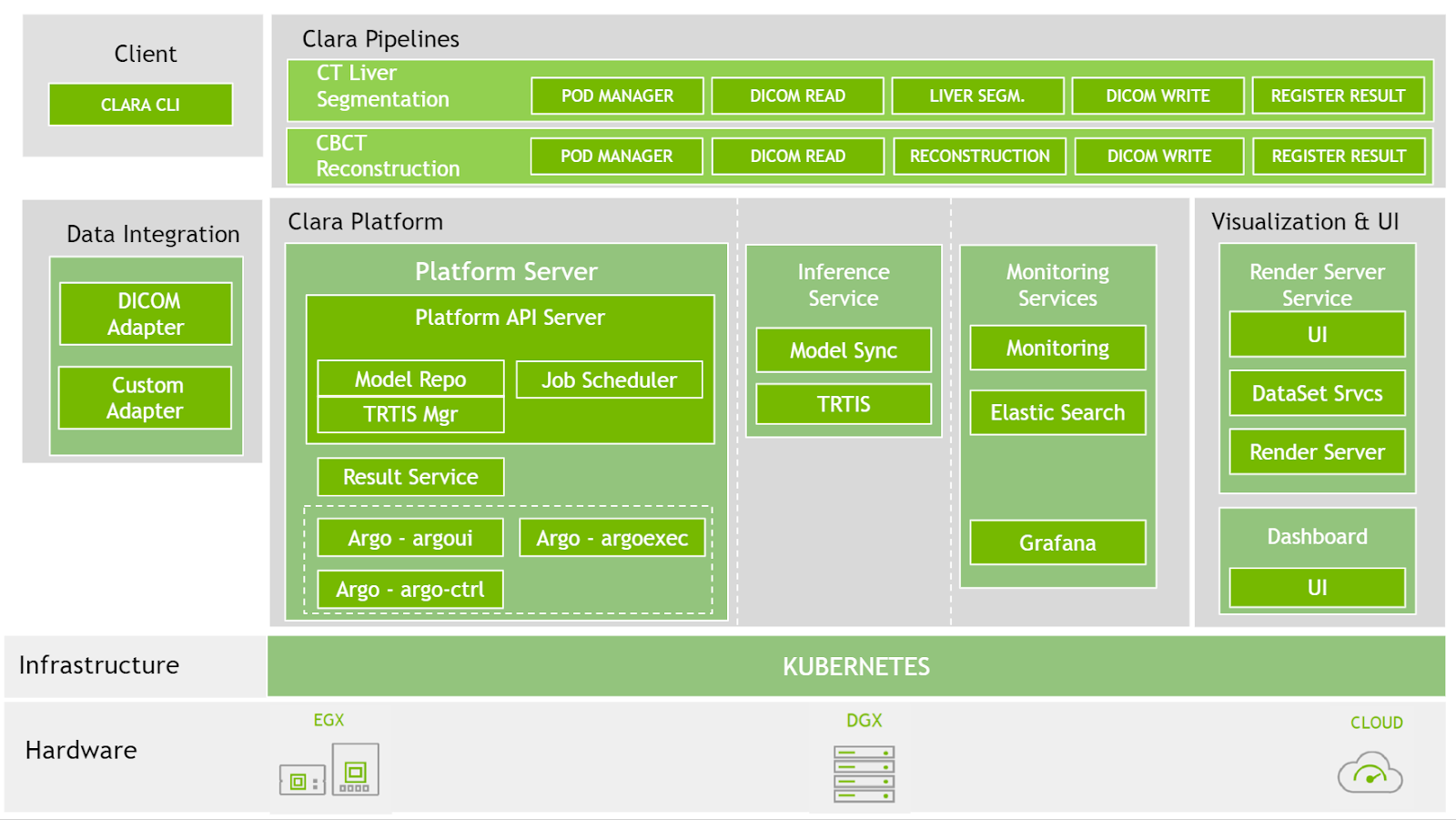Click the Clara Pipelines heading

pos(380,39)
